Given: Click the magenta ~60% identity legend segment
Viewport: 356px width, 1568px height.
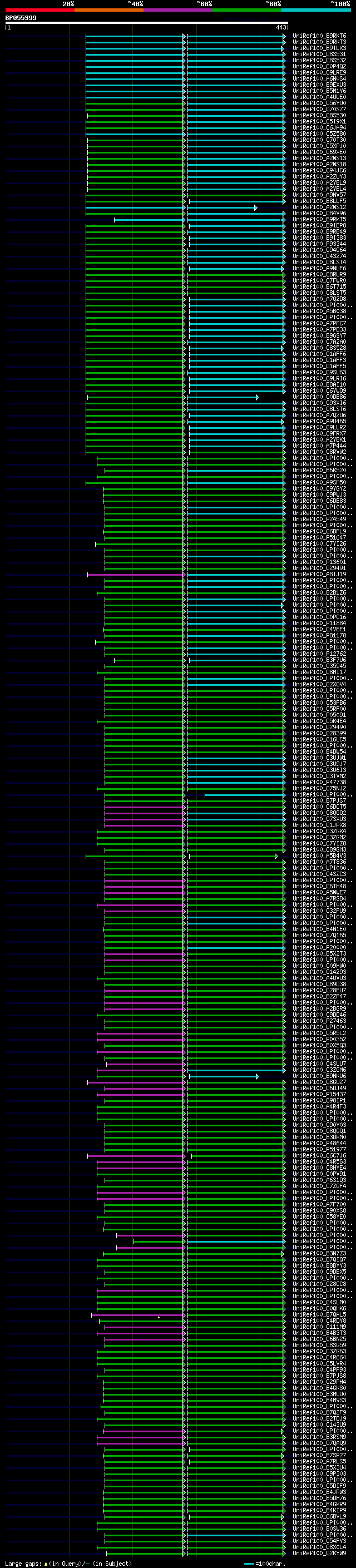Looking at the screenshot, I should point(179,10).
